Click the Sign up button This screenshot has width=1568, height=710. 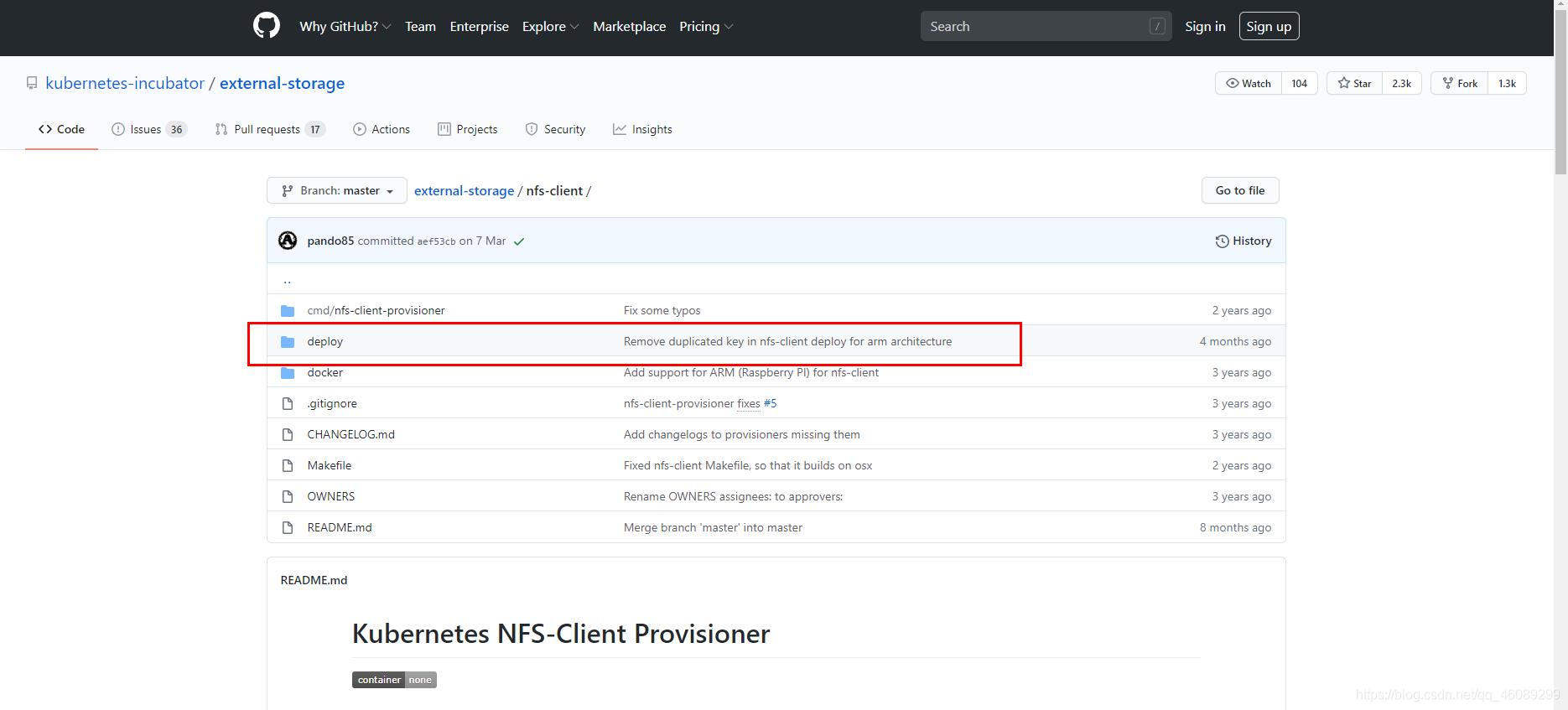click(x=1269, y=26)
